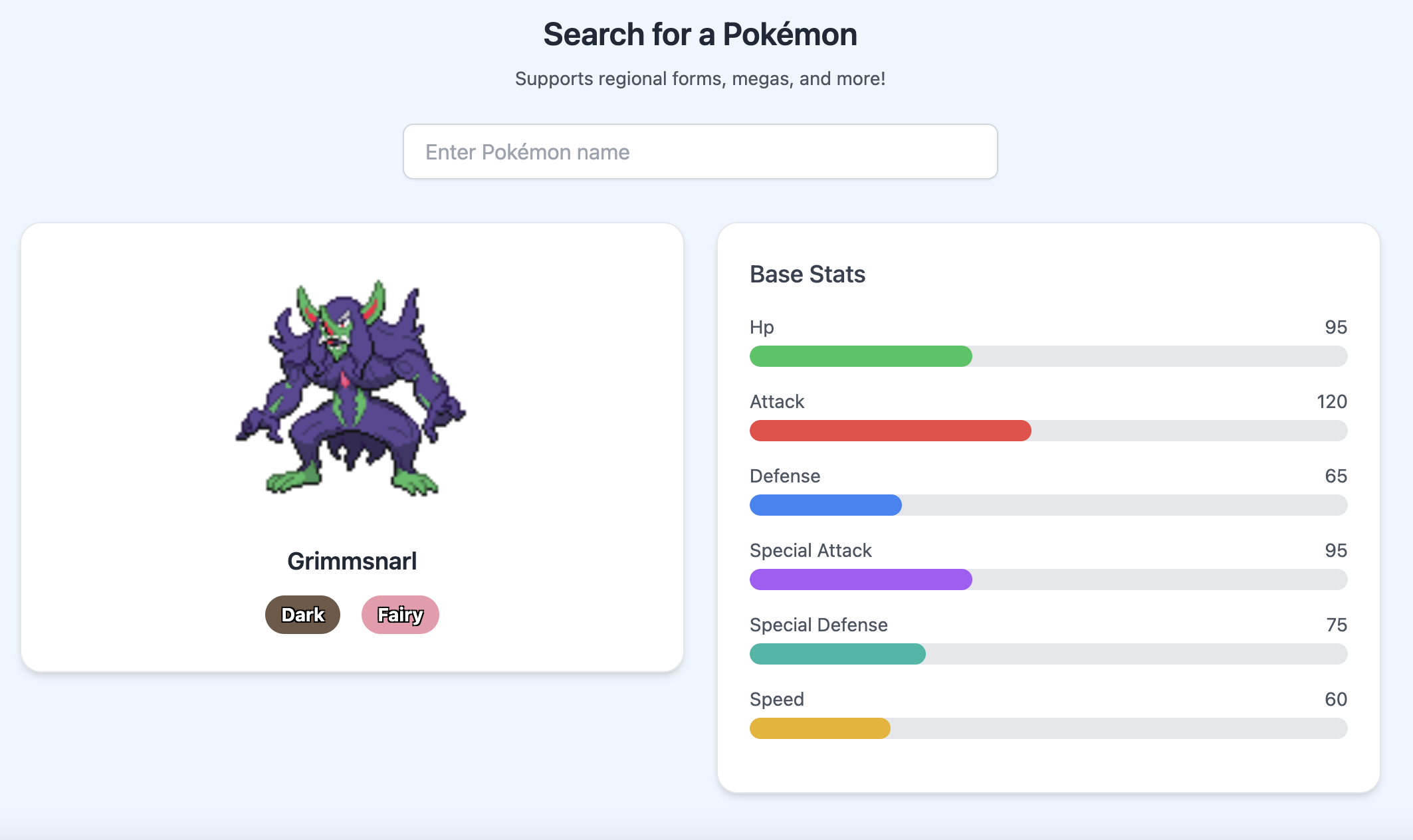The width and height of the screenshot is (1413, 840).
Task: Click the Hp stat label
Action: tap(762, 327)
